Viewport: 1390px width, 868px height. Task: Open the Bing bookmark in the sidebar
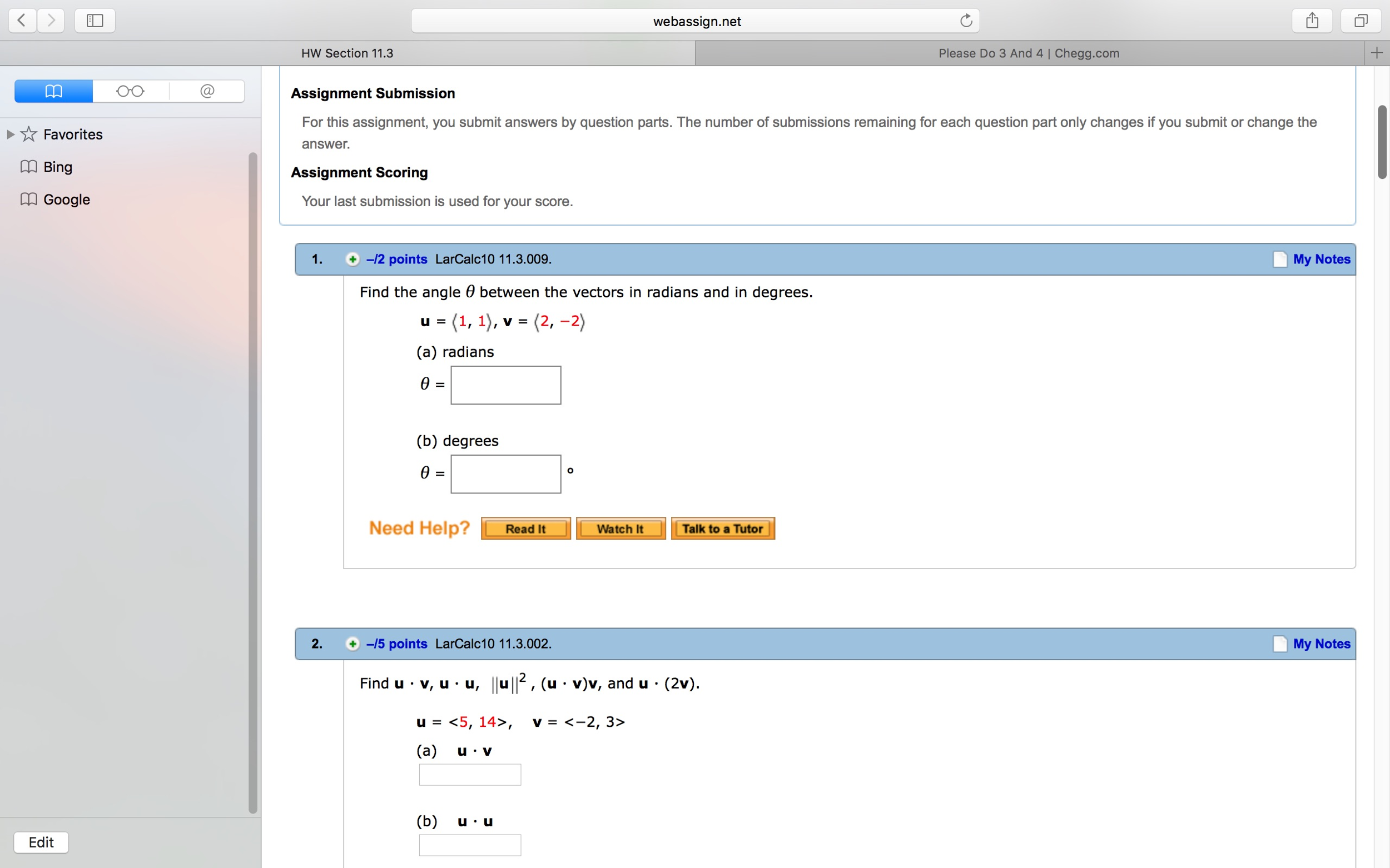click(57, 167)
